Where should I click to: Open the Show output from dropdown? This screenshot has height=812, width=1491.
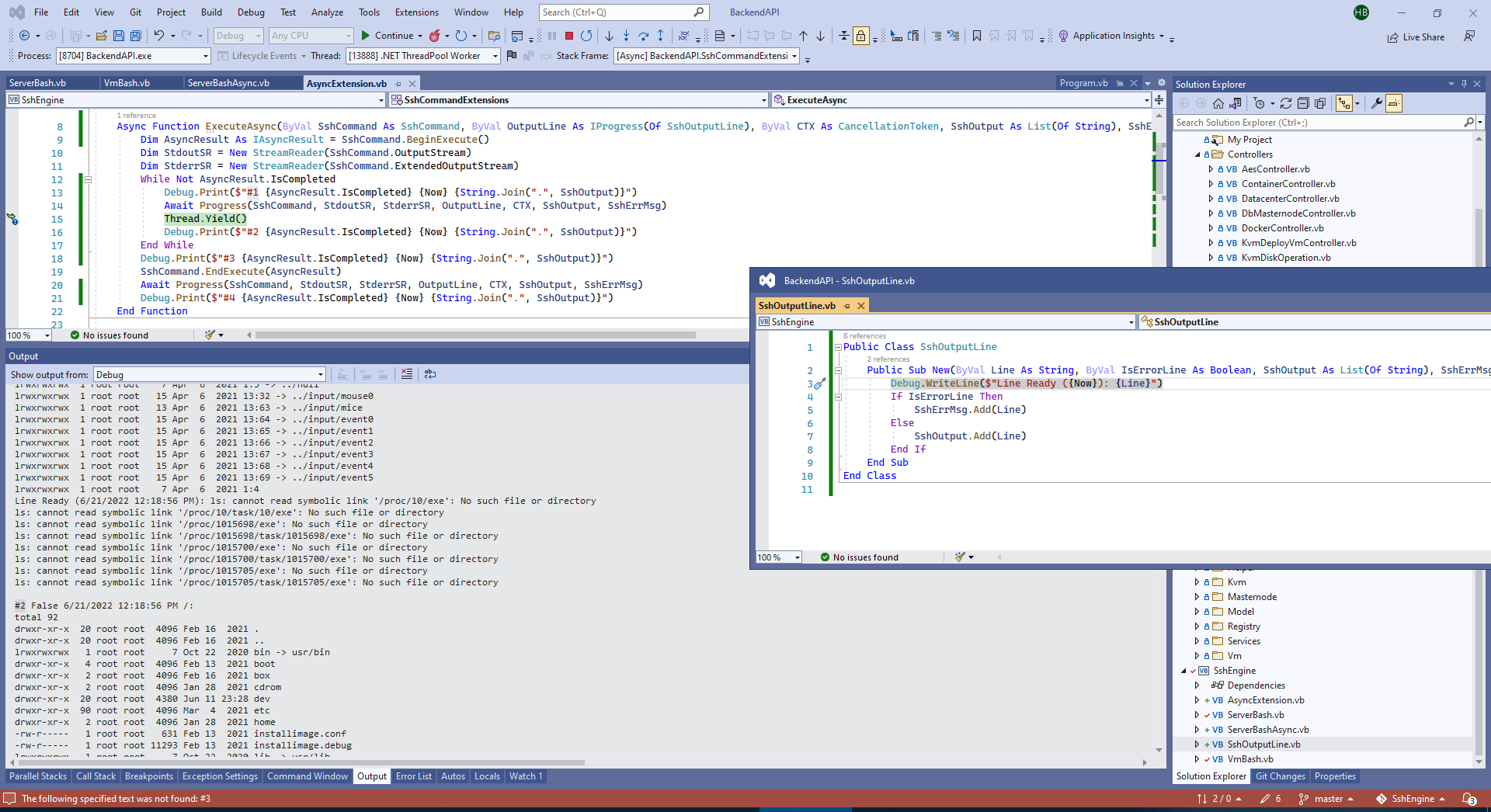210,374
